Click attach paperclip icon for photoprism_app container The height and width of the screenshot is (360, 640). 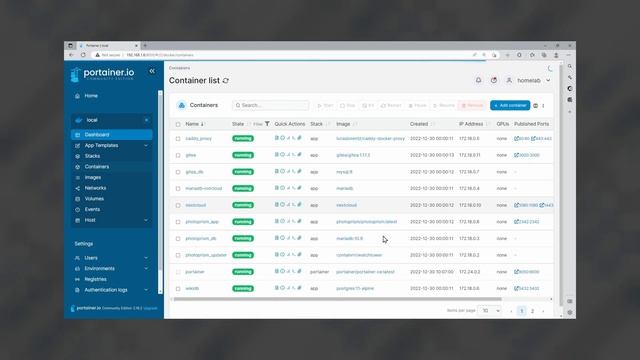pos(299,221)
